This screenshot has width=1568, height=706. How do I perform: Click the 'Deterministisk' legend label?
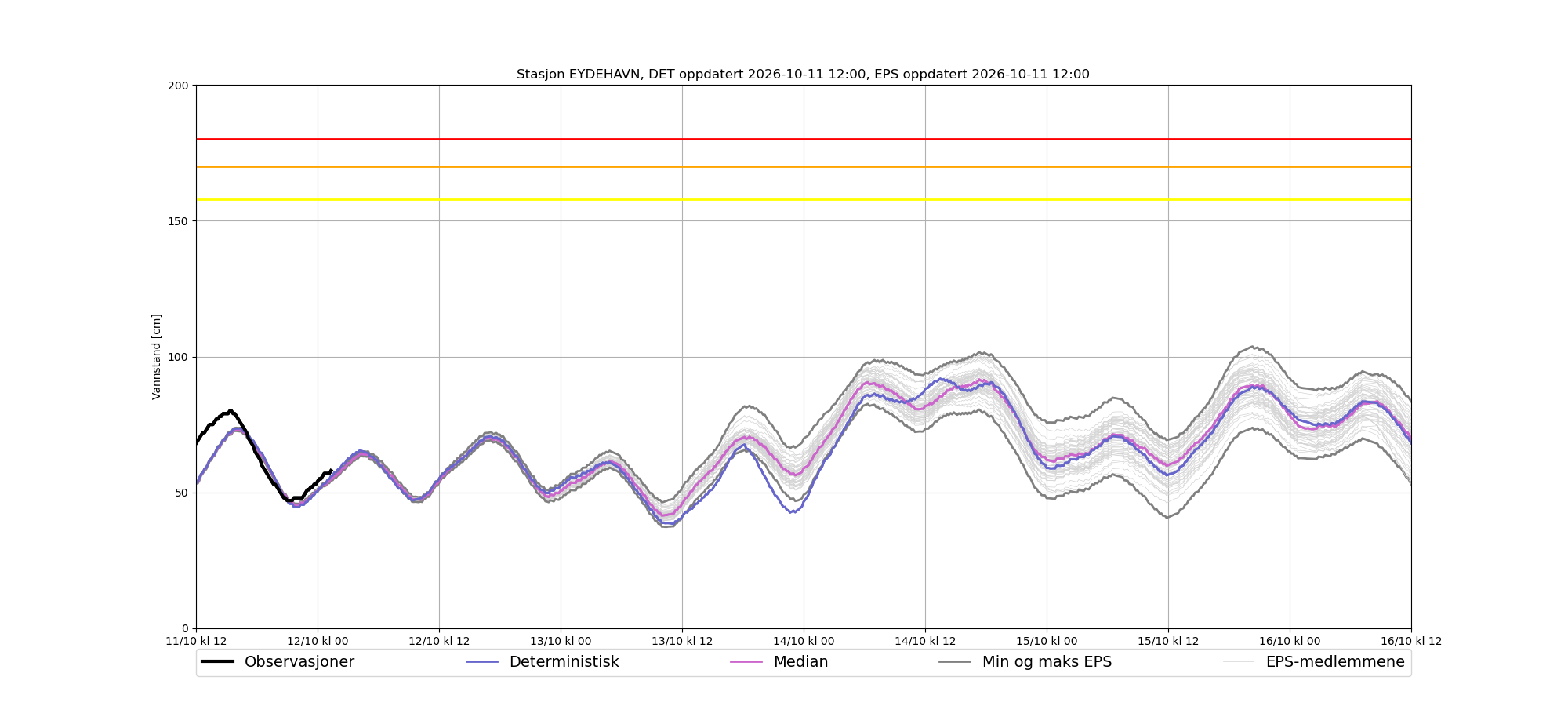pyautogui.click(x=564, y=662)
